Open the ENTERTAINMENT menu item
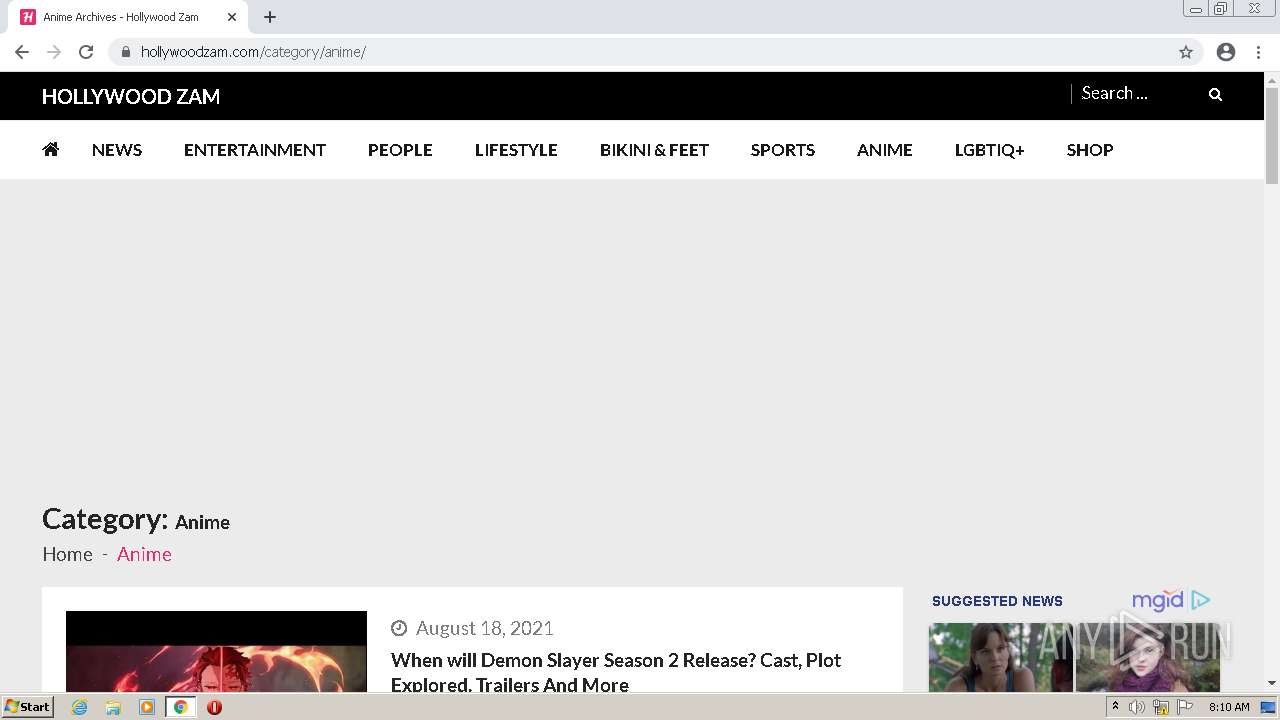The height and width of the screenshot is (720, 1280). click(255, 150)
